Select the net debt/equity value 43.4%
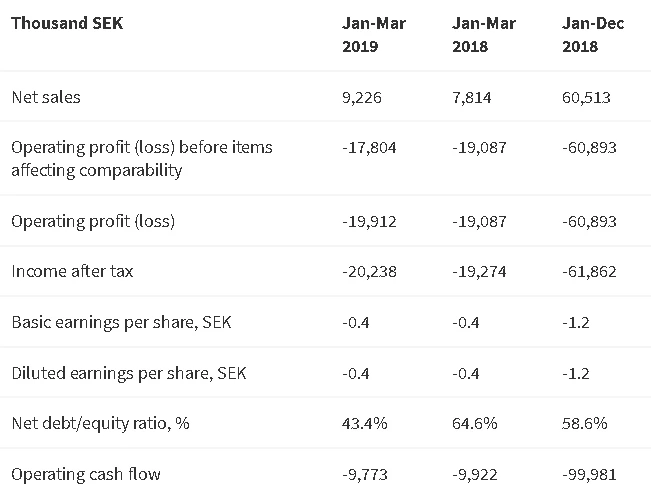Image resolution: width=651 pixels, height=495 pixels. point(365,423)
